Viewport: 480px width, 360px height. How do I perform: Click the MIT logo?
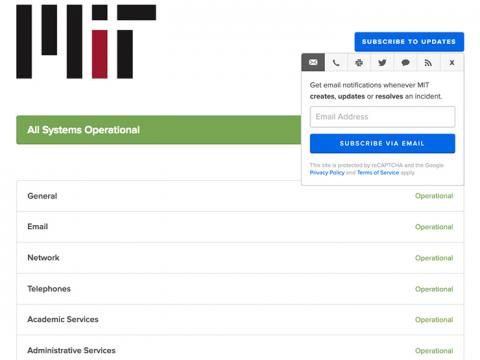[x=86, y=42]
